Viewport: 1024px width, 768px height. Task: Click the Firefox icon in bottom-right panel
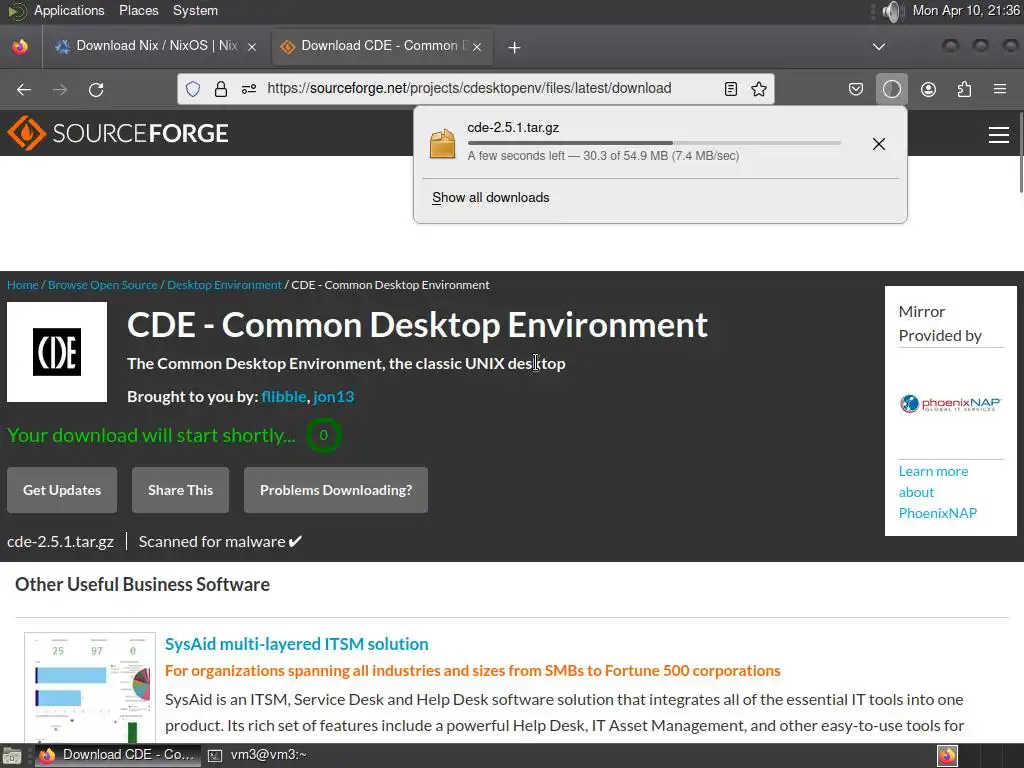tap(947, 756)
